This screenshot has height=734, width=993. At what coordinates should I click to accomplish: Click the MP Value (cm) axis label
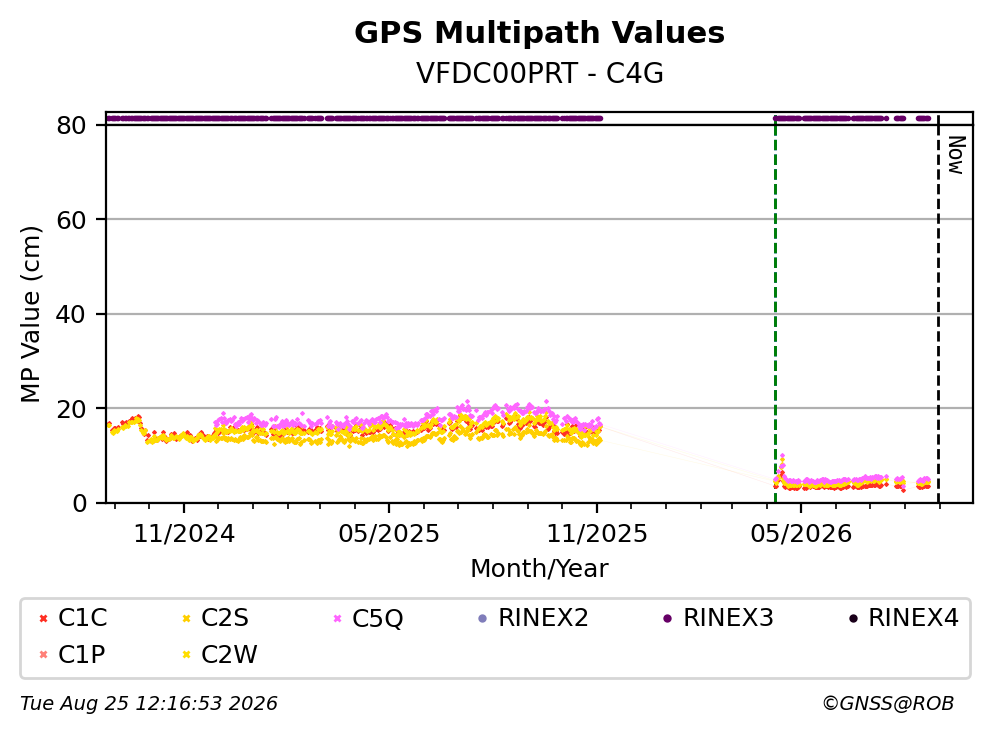tap(30, 314)
